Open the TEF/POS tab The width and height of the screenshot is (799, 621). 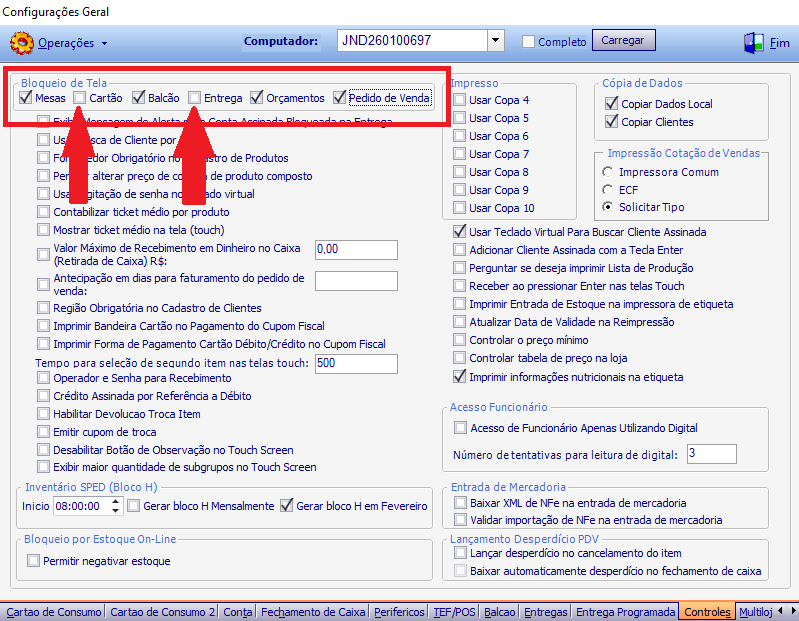[454, 612]
